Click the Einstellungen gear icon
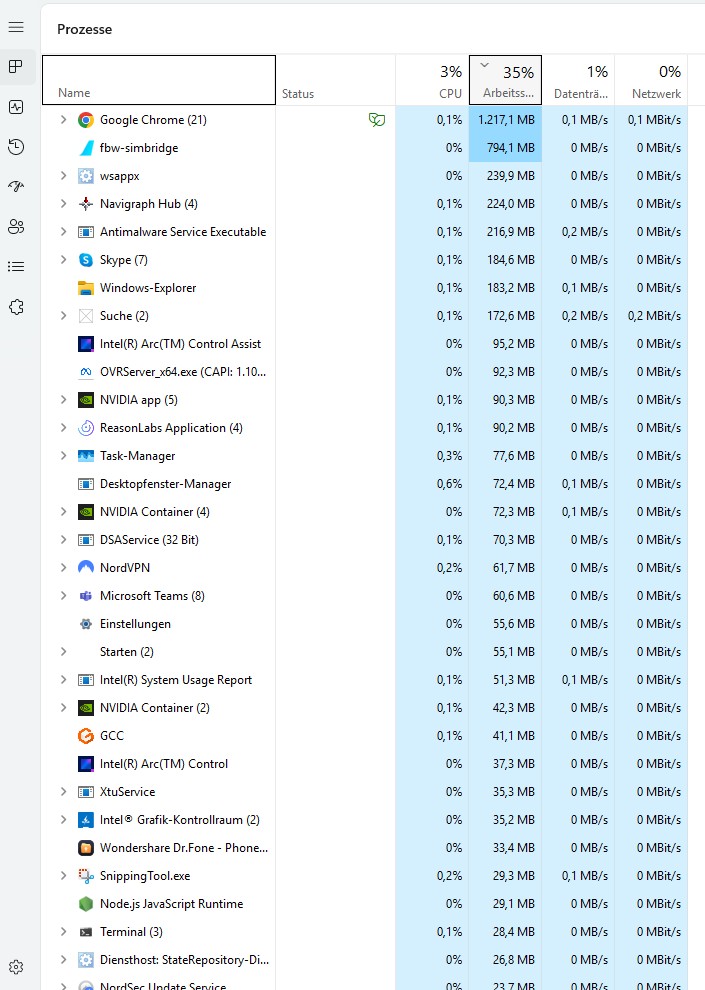The image size is (705, 990). 86,624
